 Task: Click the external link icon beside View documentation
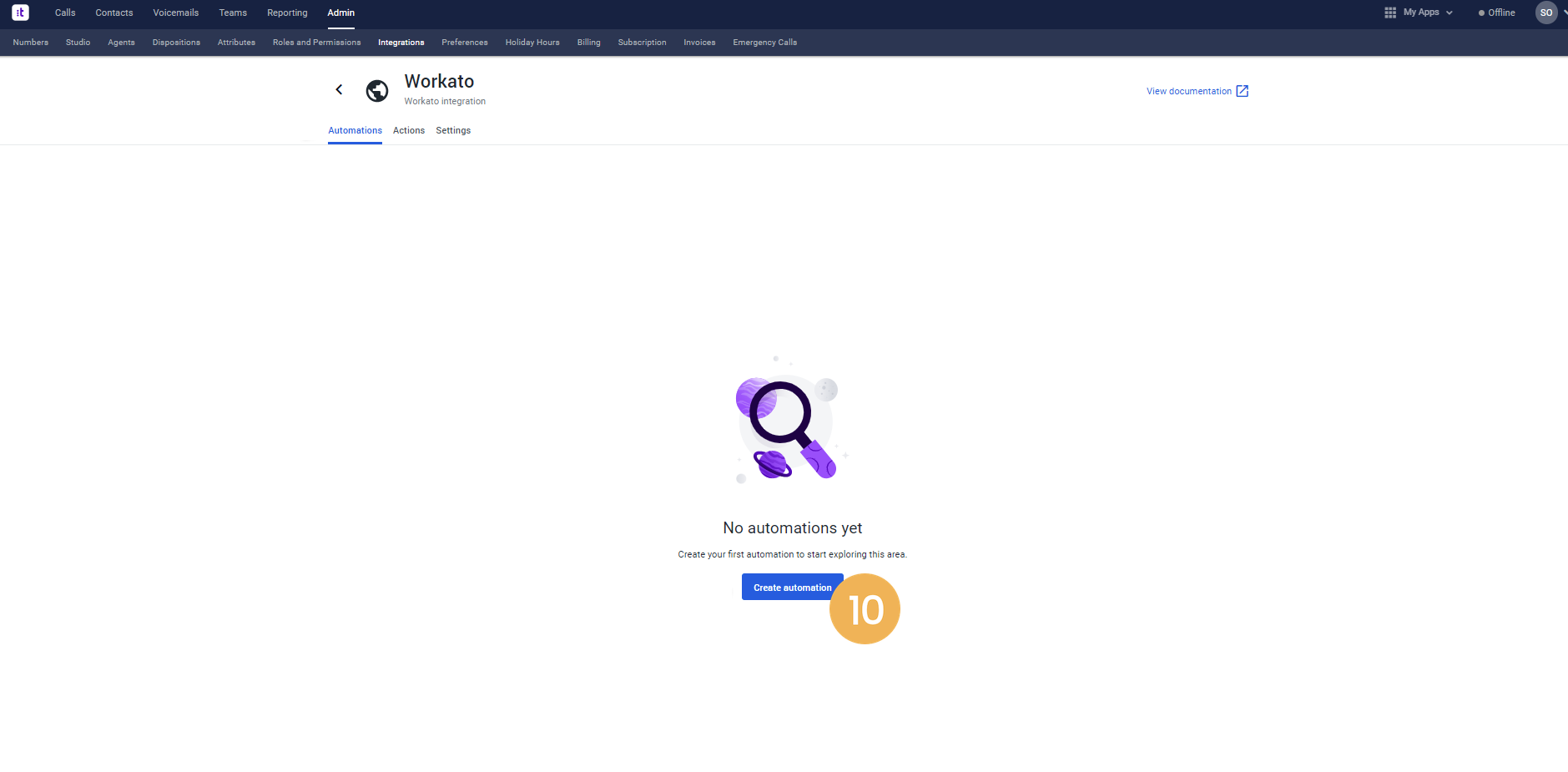click(x=1243, y=91)
